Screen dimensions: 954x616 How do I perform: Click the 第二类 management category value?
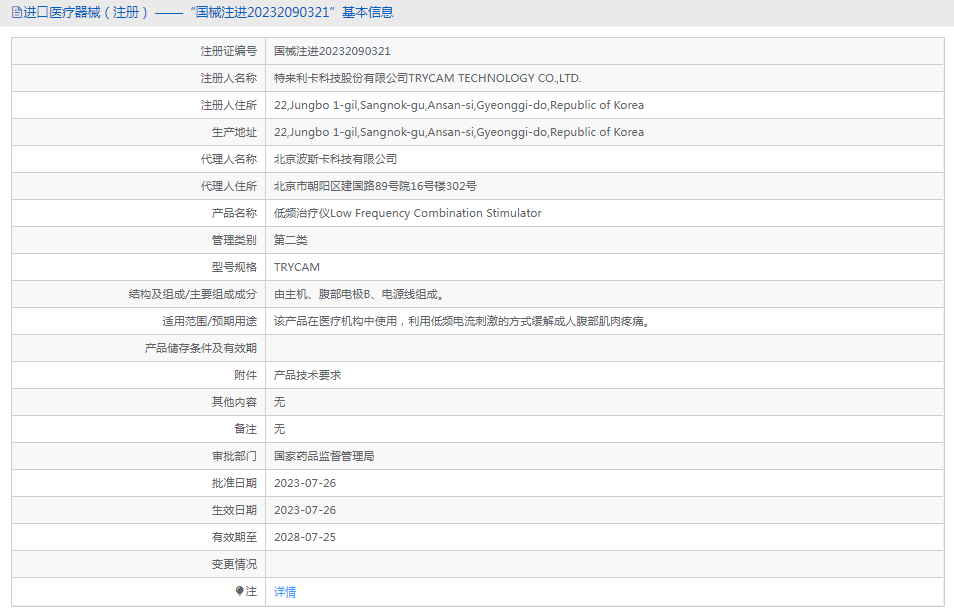(291, 240)
